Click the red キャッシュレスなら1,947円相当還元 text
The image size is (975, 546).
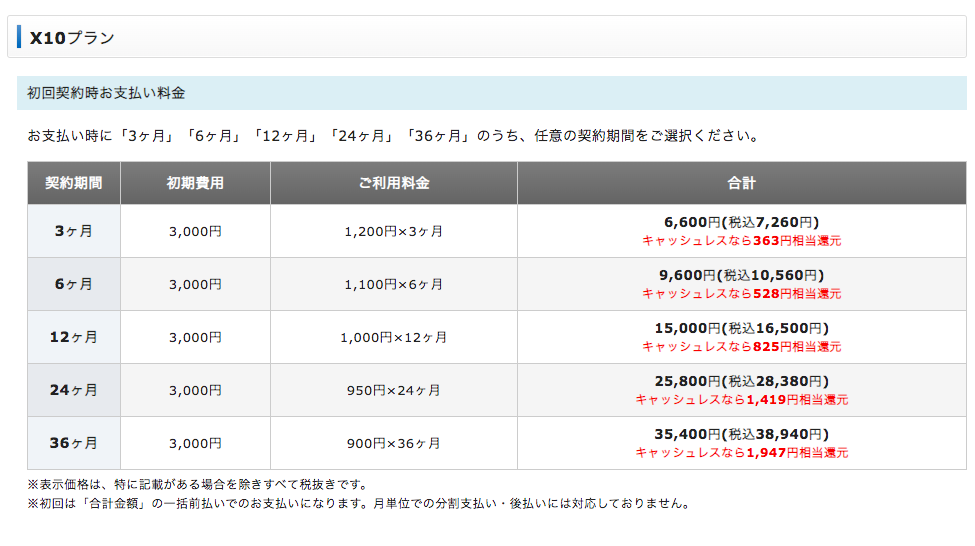[742, 453]
